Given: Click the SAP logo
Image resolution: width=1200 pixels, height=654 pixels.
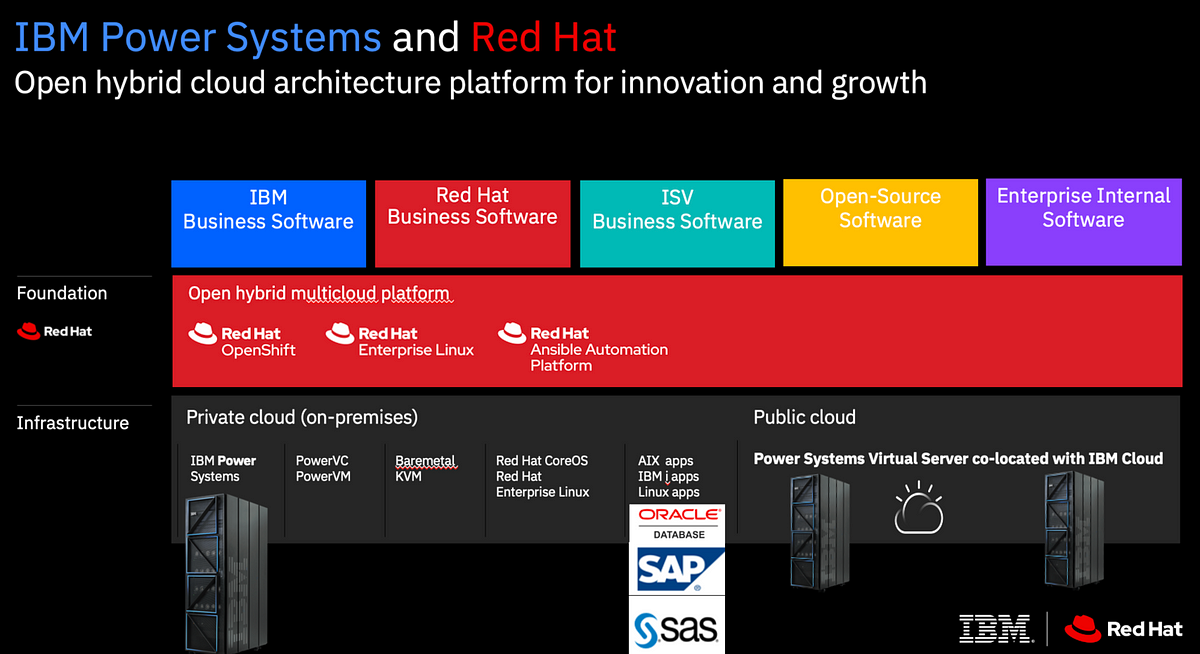Looking at the screenshot, I should [x=681, y=569].
